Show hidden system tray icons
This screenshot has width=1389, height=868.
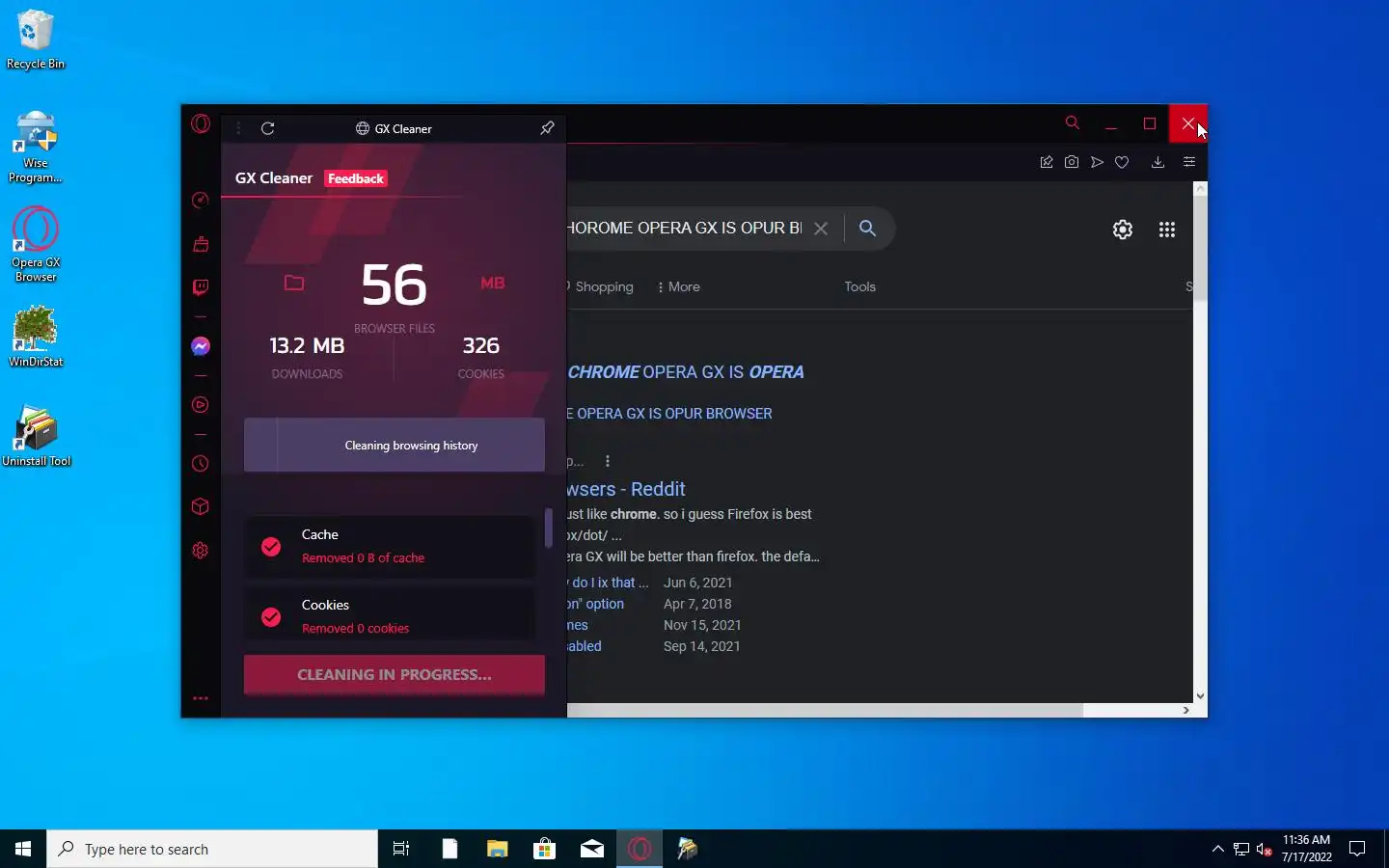(x=1217, y=849)
